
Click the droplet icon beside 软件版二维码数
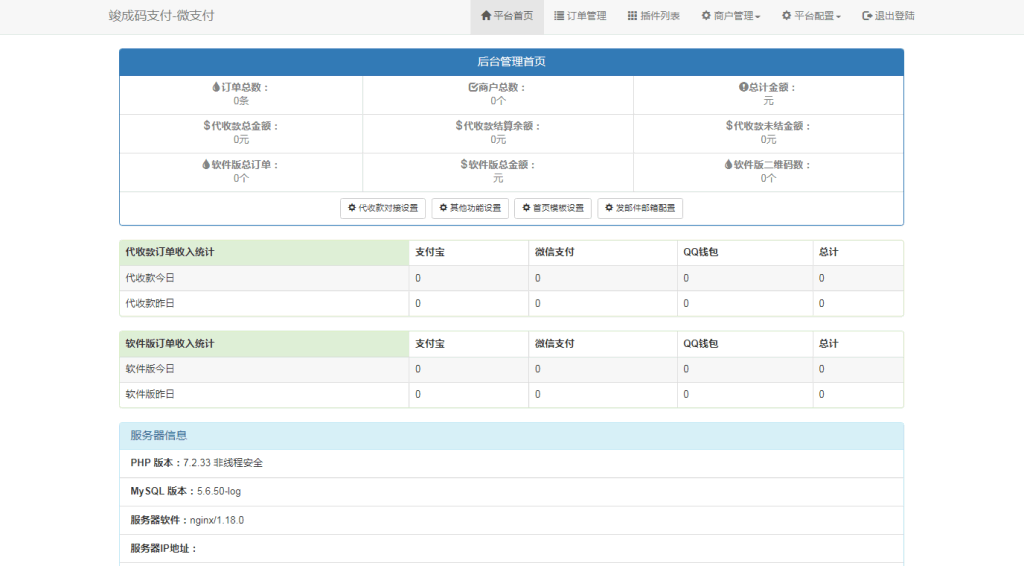(728, 164)
